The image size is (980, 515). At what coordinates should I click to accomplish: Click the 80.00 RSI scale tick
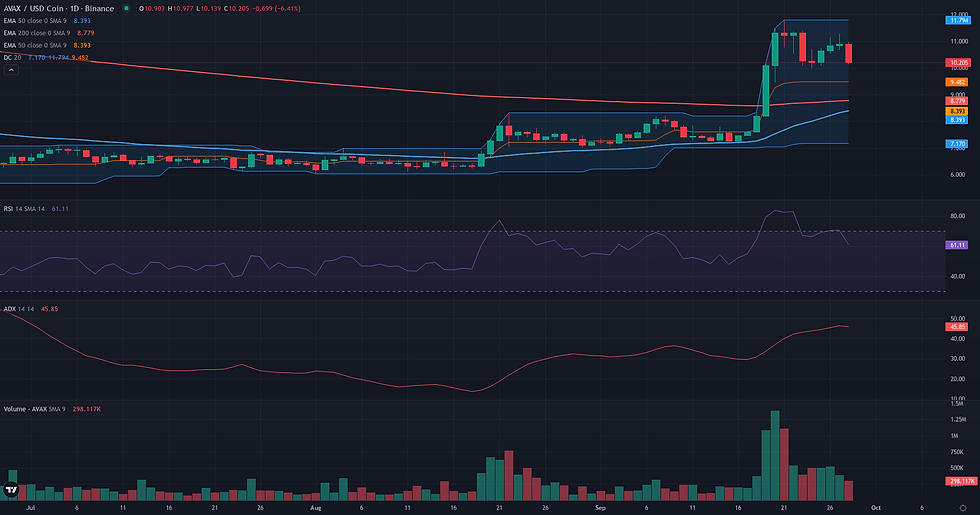click(x=958, y=216)
